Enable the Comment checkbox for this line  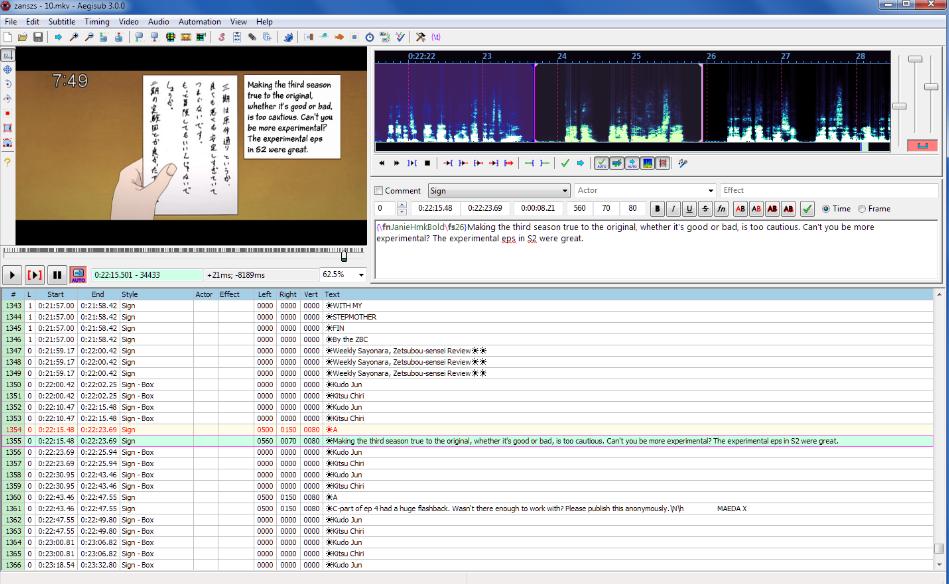coord(378,190)
